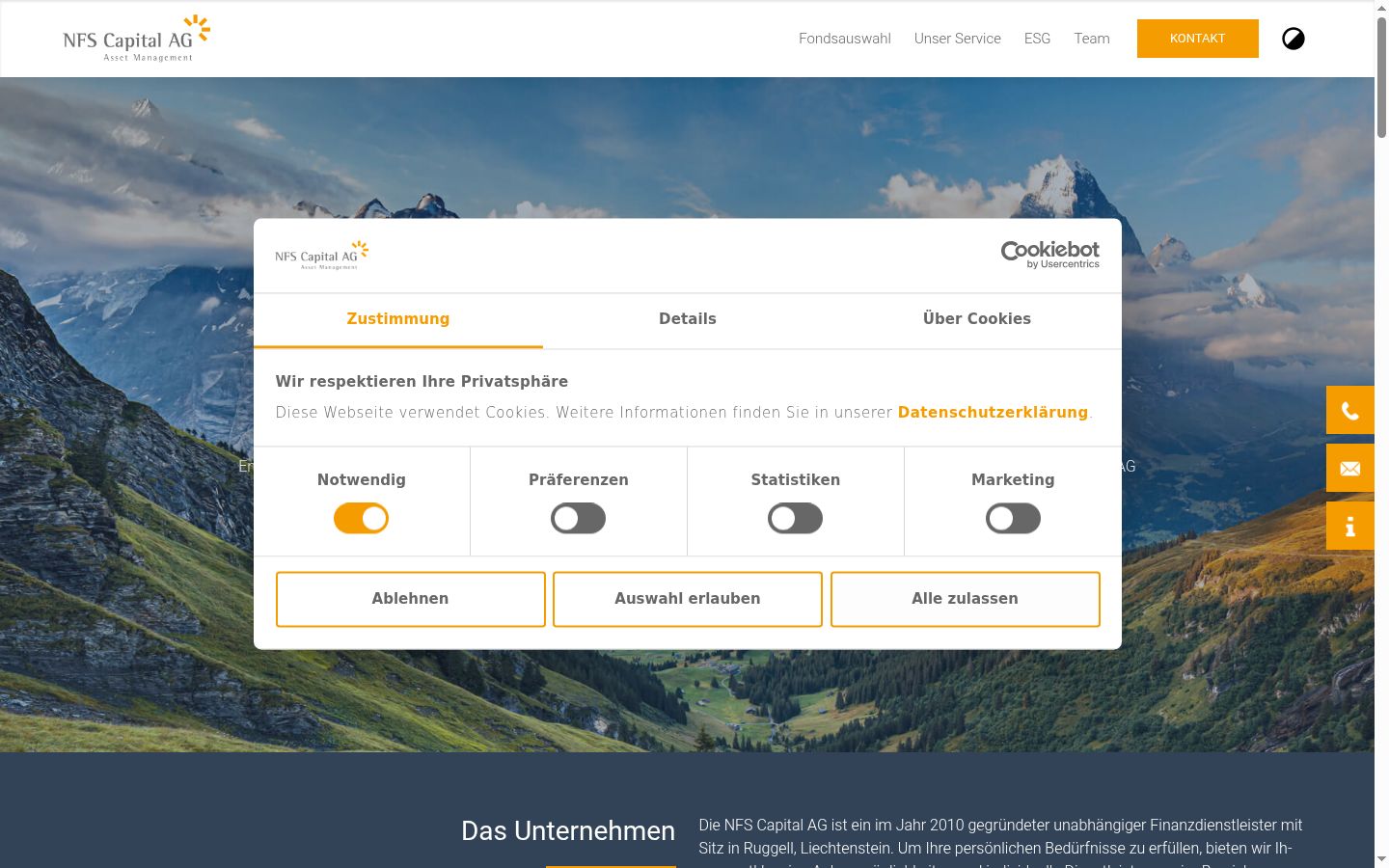
Task: Click the scrollbar up arrow
Action: tap(1381, 8)
